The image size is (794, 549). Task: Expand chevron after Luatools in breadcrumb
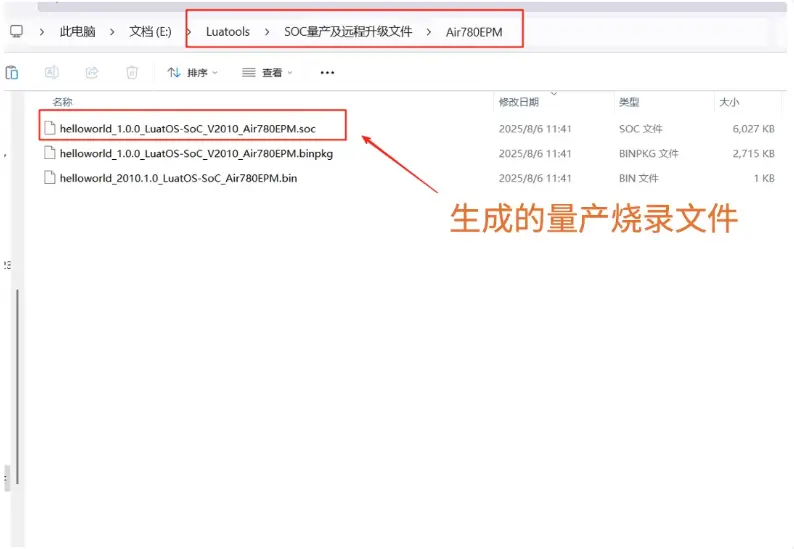267,32
